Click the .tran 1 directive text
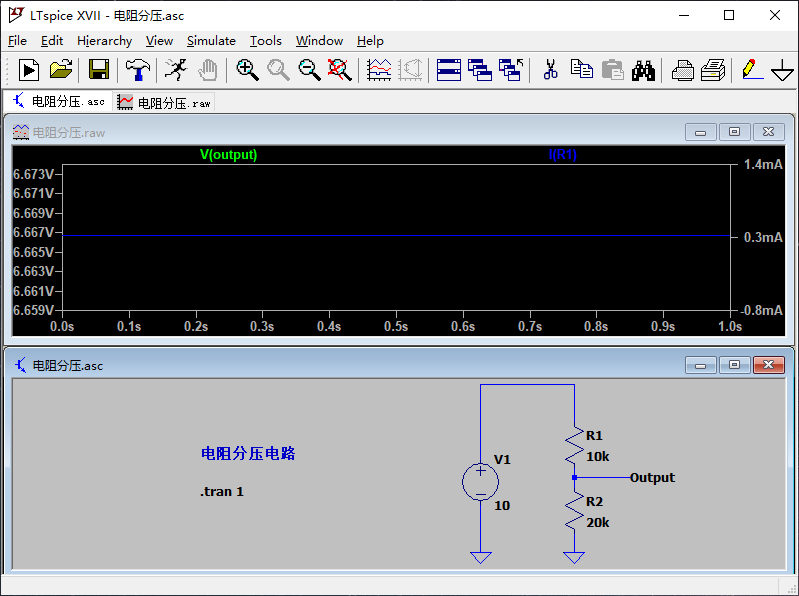The height and width of the screenshot is (596, 799). 221,491
